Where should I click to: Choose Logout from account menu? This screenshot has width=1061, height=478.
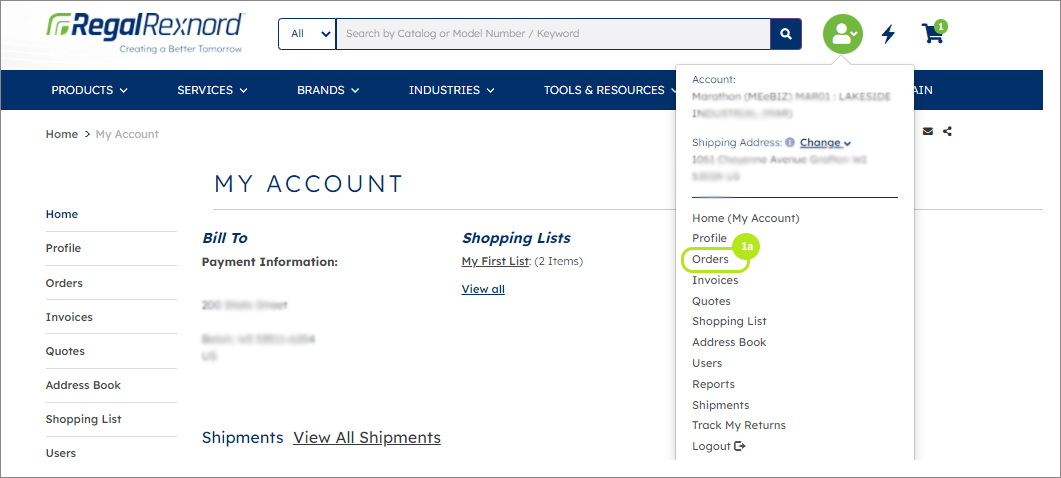click(719, 446)
